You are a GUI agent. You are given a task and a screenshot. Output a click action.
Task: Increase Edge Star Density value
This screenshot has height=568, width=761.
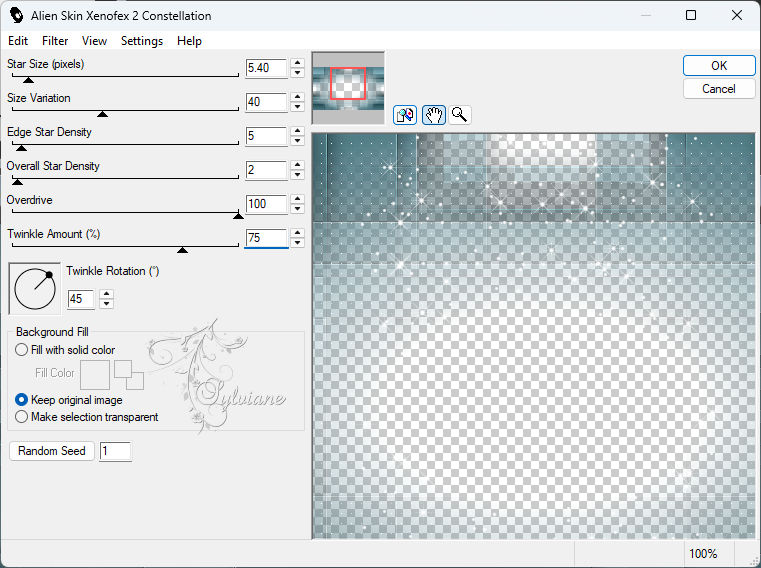[298, 131]
